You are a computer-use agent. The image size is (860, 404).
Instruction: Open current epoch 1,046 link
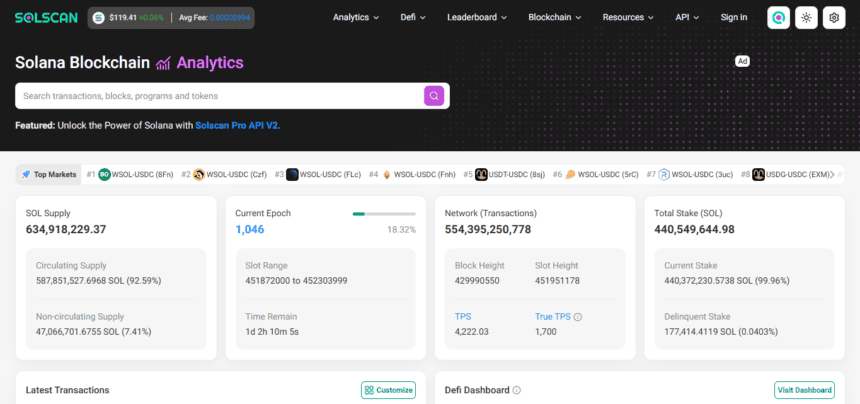pos(250,230)
